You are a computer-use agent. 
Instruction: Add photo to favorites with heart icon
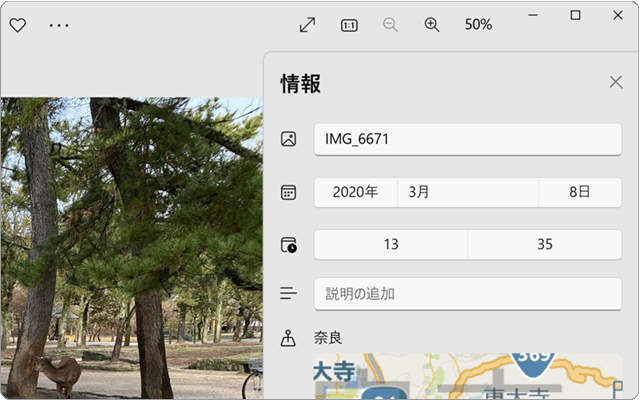point(18,25)
